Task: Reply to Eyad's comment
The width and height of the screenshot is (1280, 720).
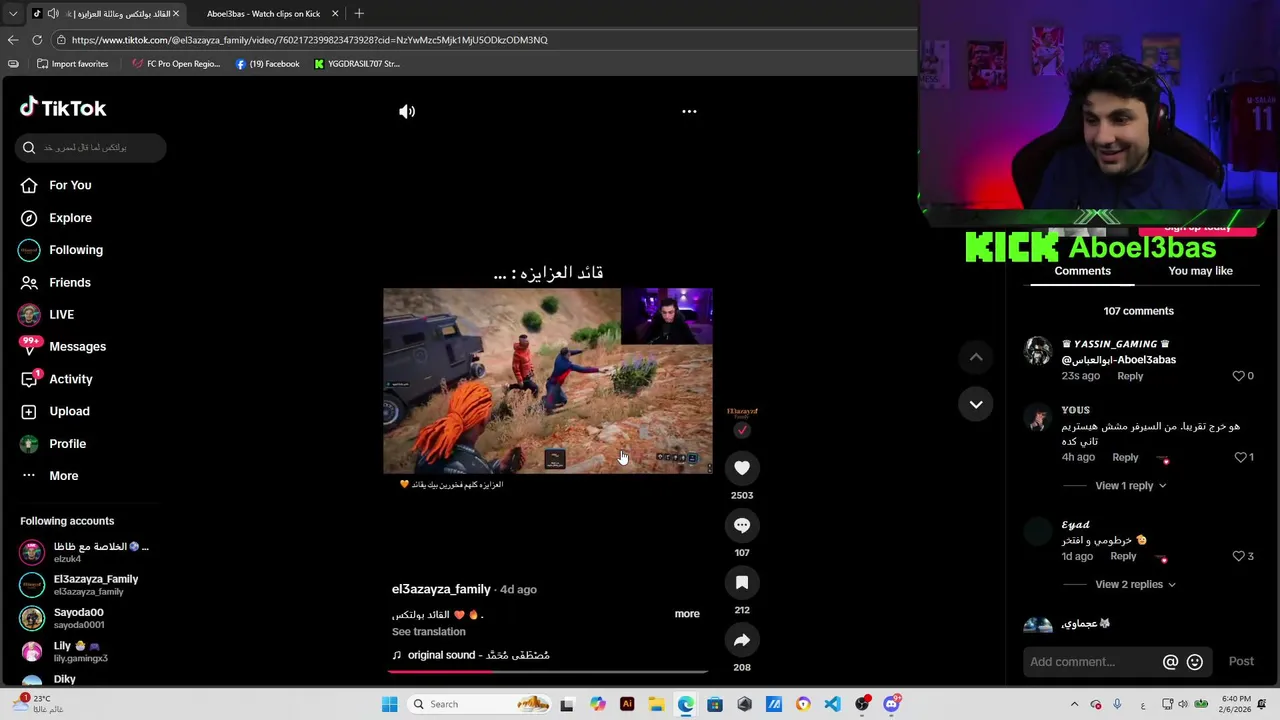Action: tap(1123, 556)
